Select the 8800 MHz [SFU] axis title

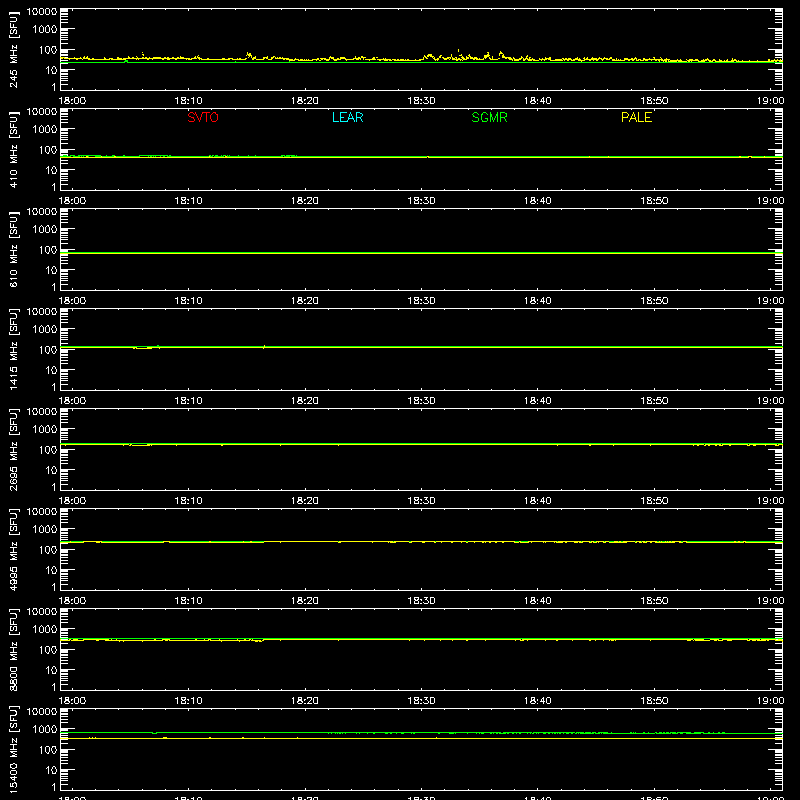13,649
